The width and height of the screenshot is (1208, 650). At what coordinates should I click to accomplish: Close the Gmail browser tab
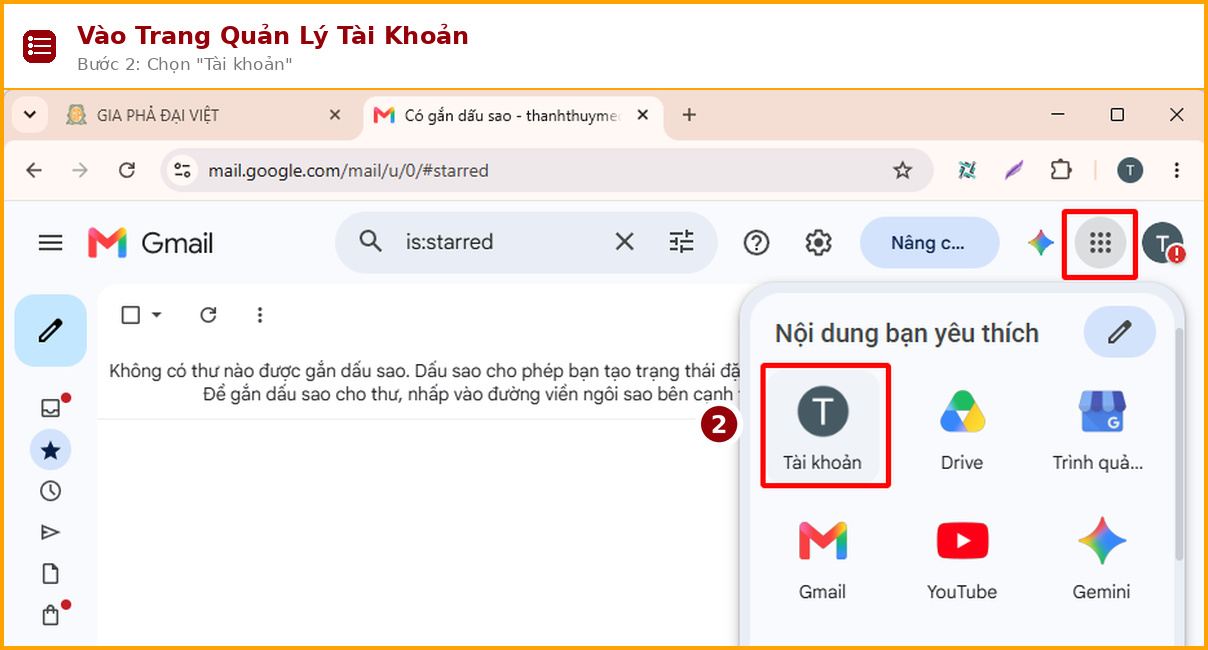click(643, 115)
